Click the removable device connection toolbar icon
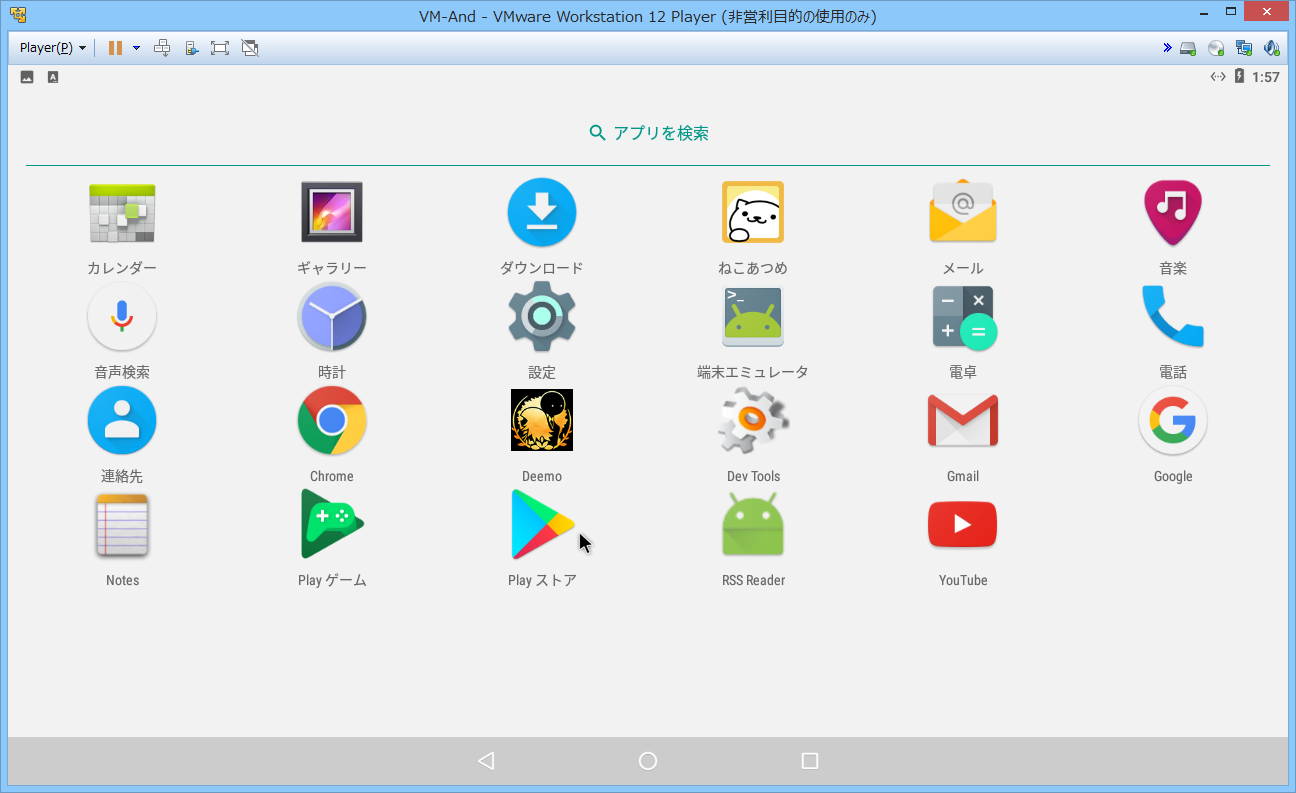 tap(191, 48)
